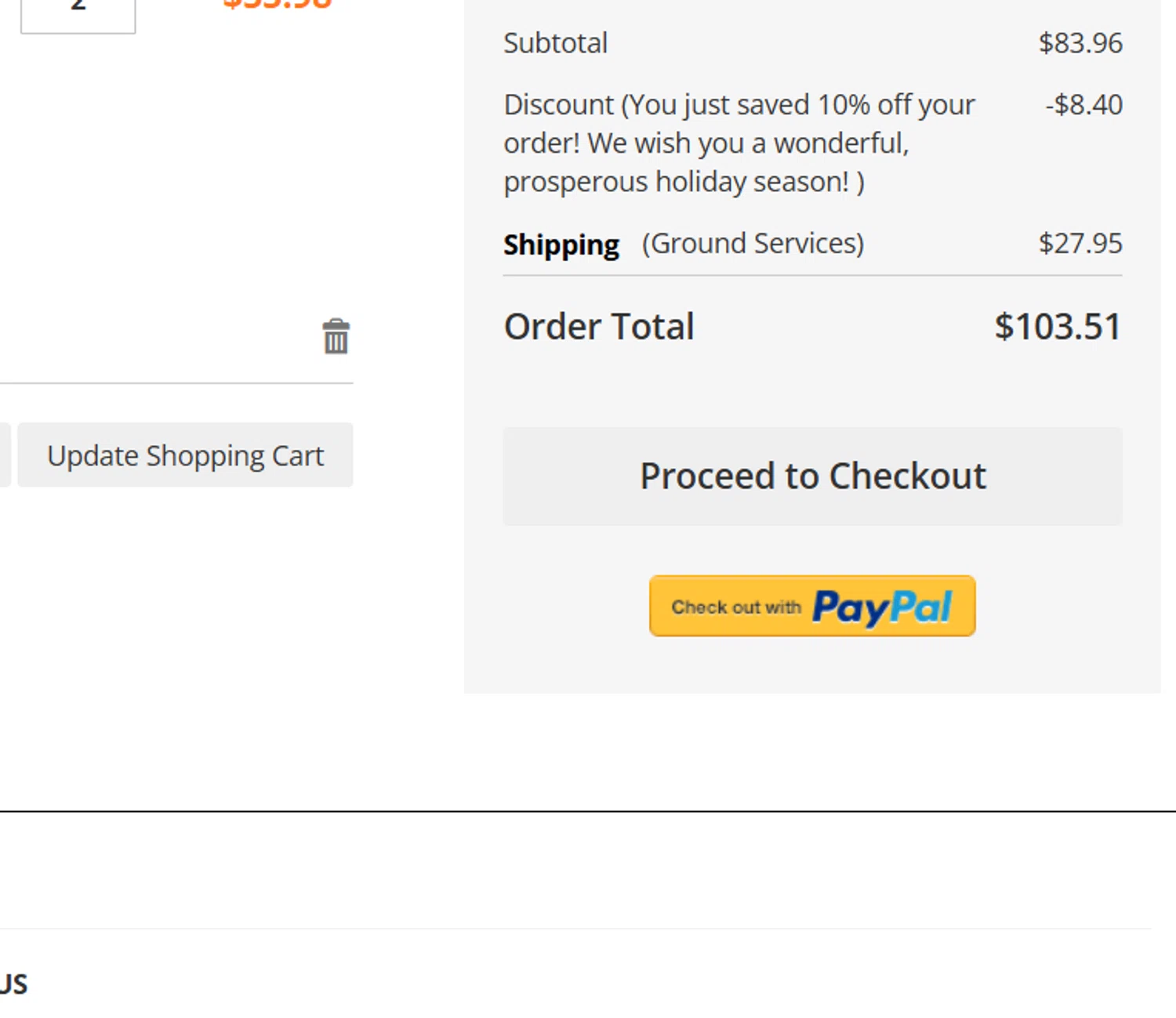Click the dark footer separator line
The height and width of the screenshot is (1018, 1176).
coord(588,811)
